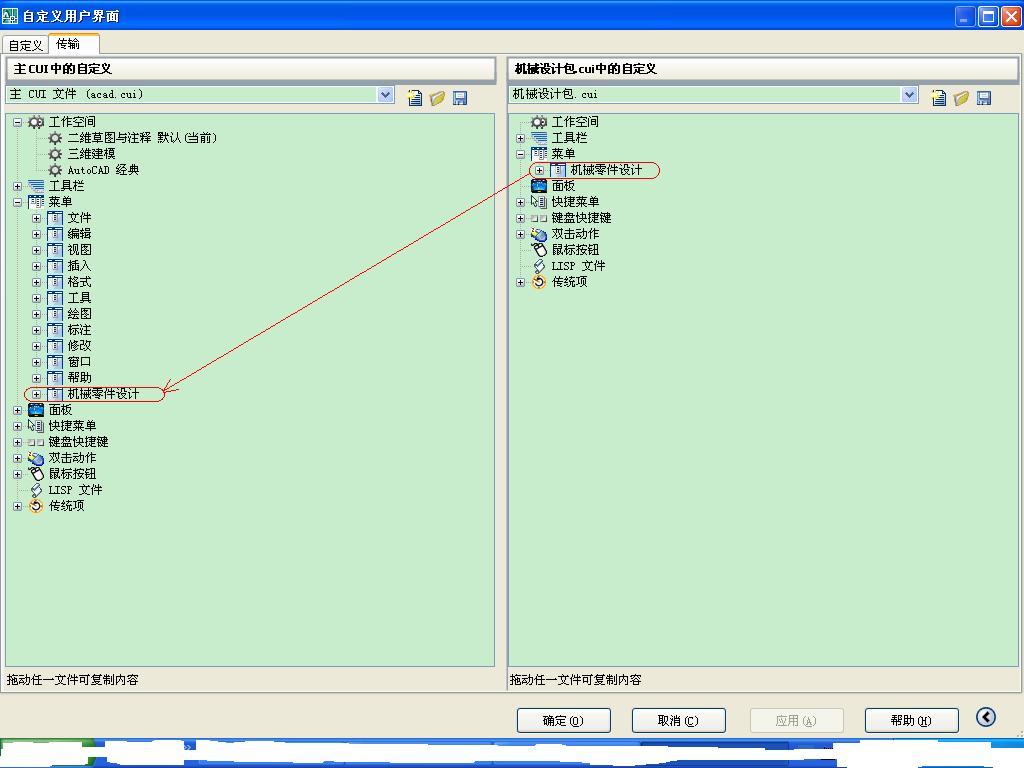Screen dimensions: 1024x768
Task: Click the 取消(C) button
Action: (x=679, y=720)
